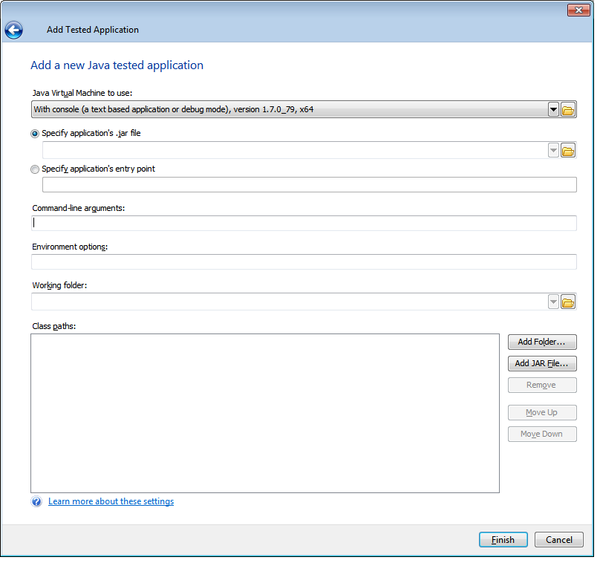Click into the Environment options field
Screen dimensions: 600x566
304,262
